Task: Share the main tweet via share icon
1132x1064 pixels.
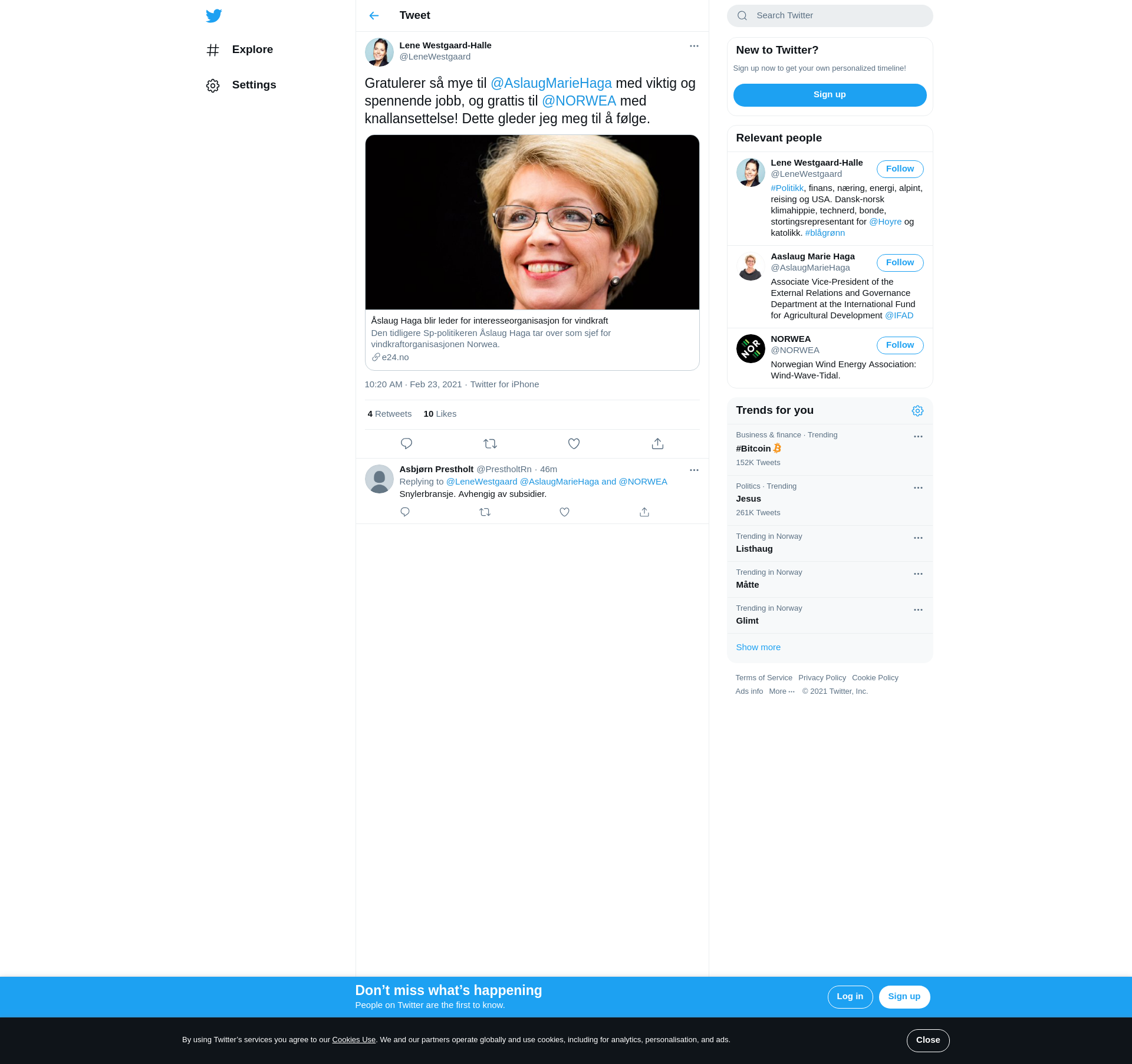Action: (657, 443)
